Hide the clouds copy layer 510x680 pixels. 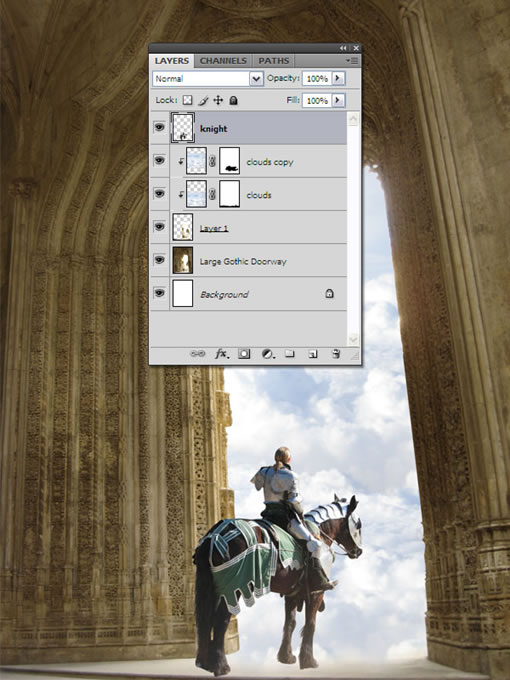(160, 160)
